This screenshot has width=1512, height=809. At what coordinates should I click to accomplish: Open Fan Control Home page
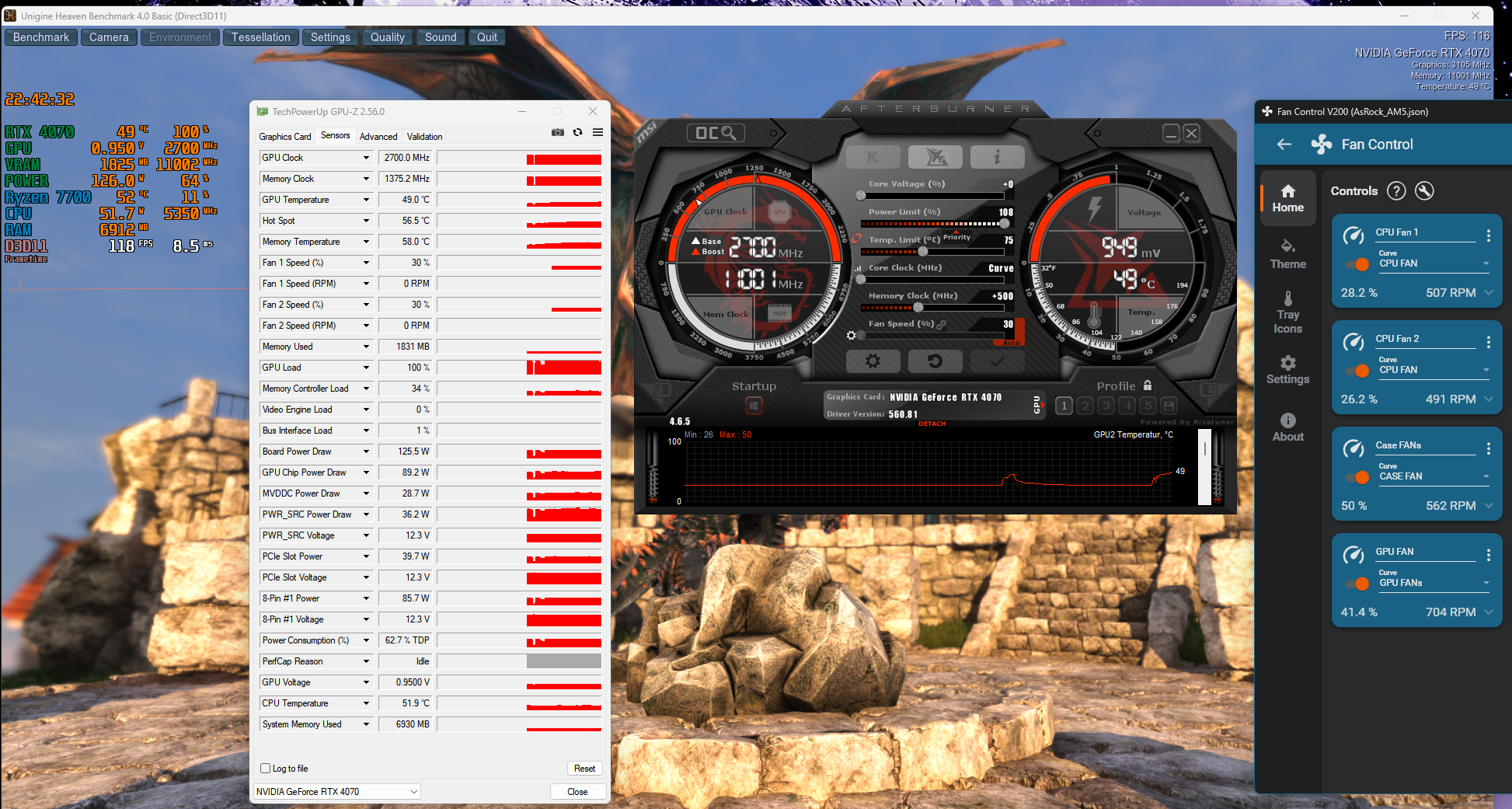pos(1287,199)
